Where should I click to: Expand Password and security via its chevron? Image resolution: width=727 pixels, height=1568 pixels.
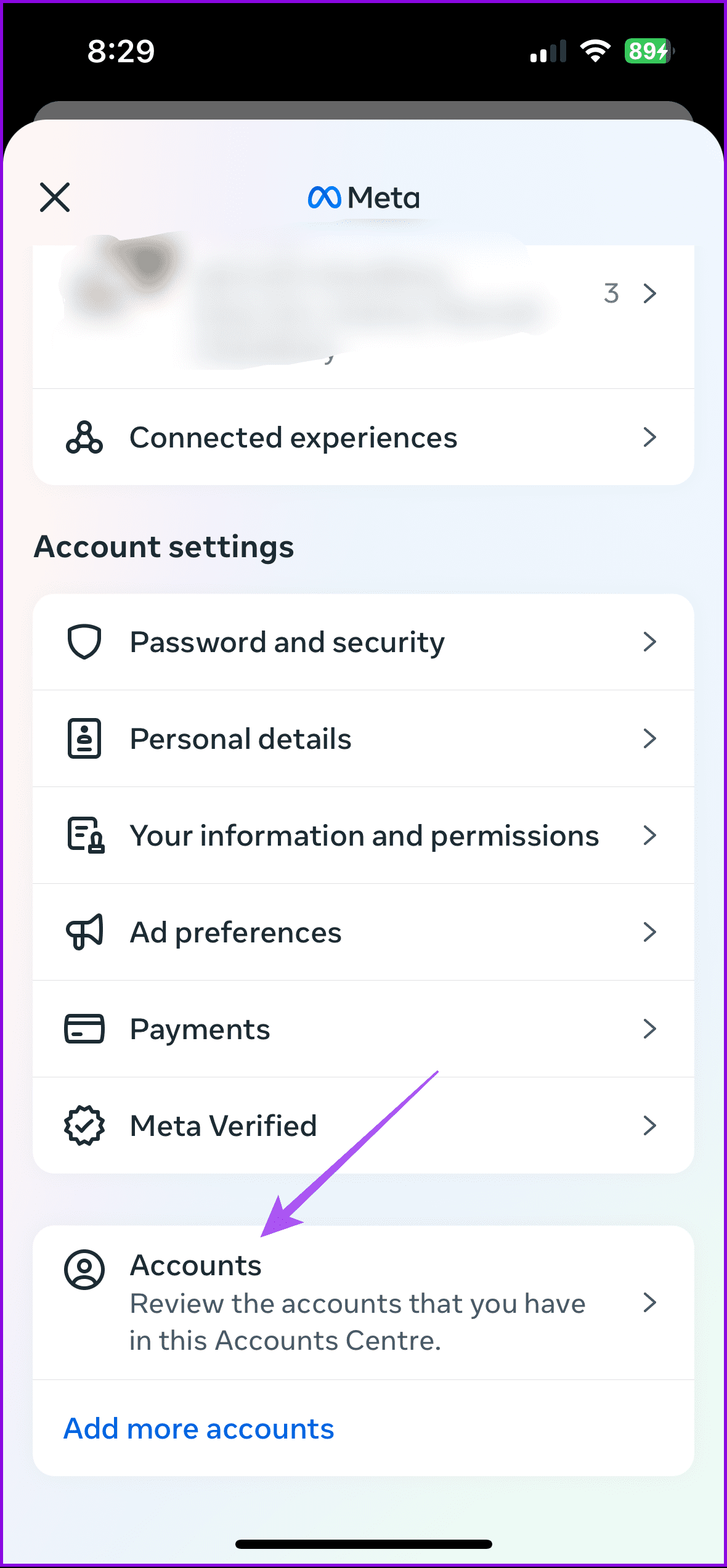650,642
